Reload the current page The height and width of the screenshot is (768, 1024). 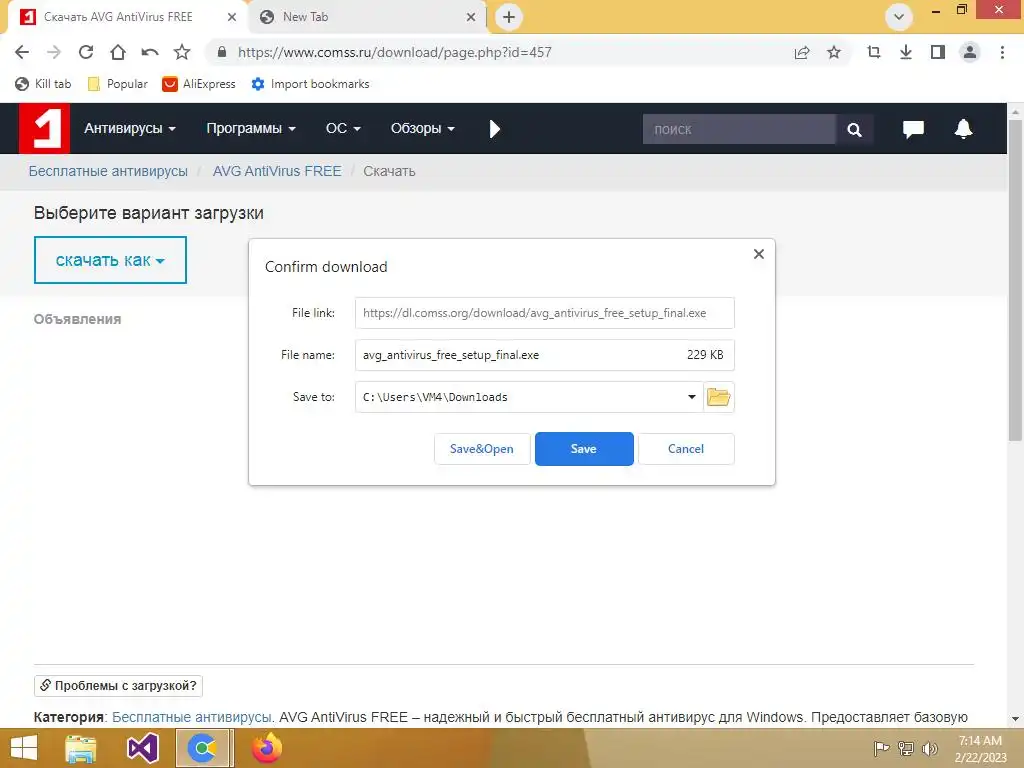pos(86,52)
